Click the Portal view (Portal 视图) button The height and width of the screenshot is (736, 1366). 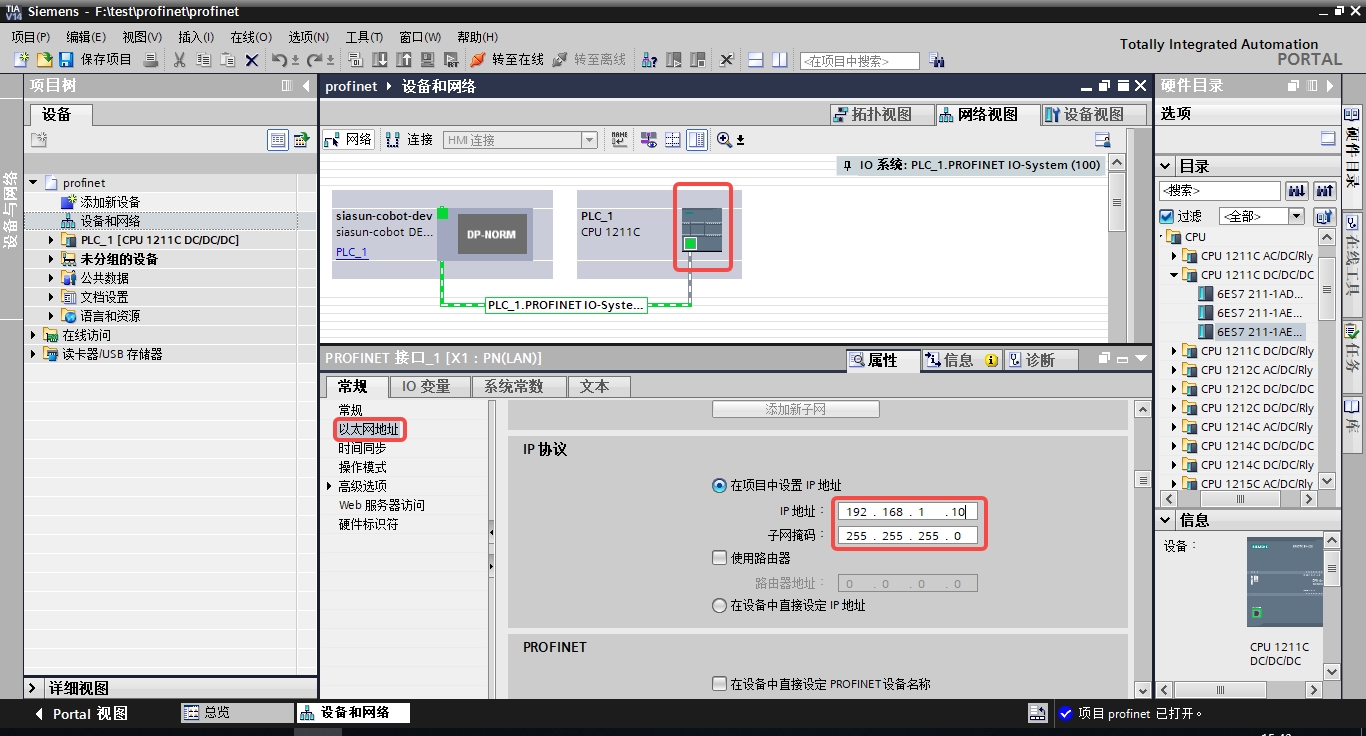click(x=82, y=714)
